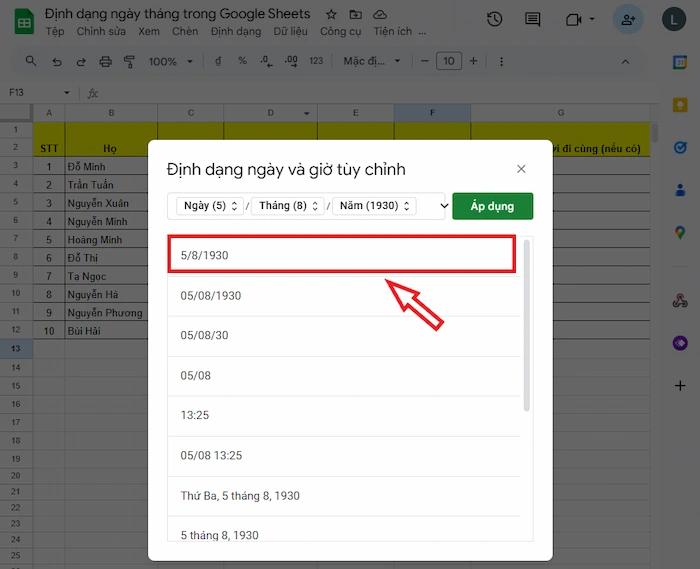Apply percent format from toolbar
The width and height of the screenshot is (700, 569).
pyautogui.click(x=242, y=62)
